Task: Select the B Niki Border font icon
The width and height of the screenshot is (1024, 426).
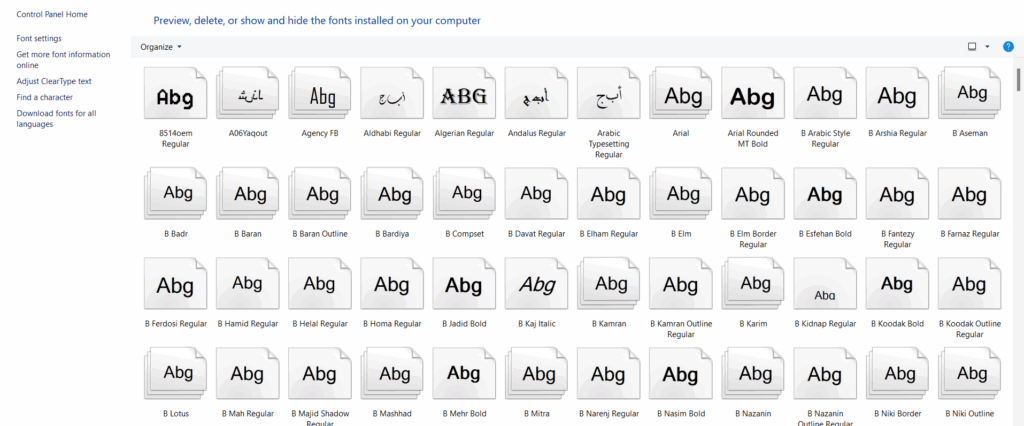Action: coord(897,374)
